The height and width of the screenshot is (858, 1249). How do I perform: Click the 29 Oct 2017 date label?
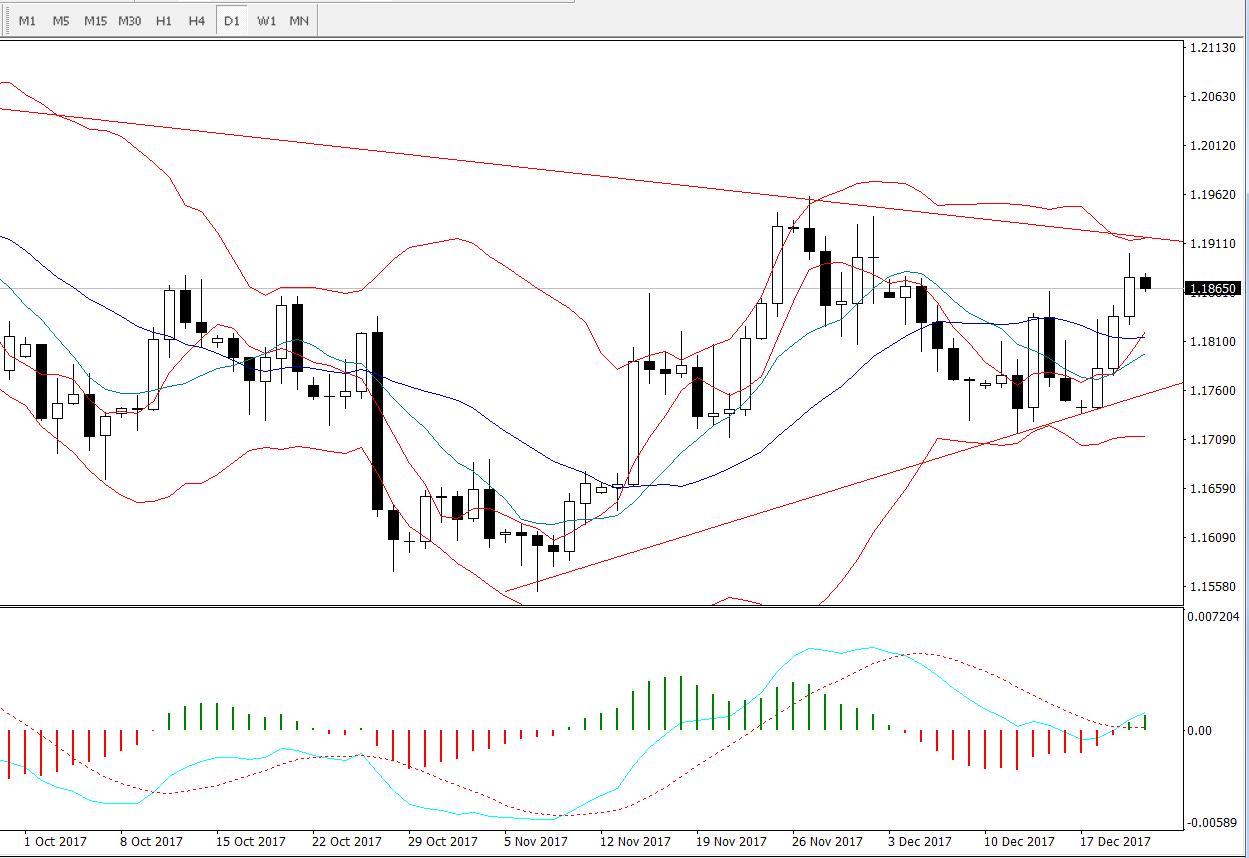pos(444,842)
